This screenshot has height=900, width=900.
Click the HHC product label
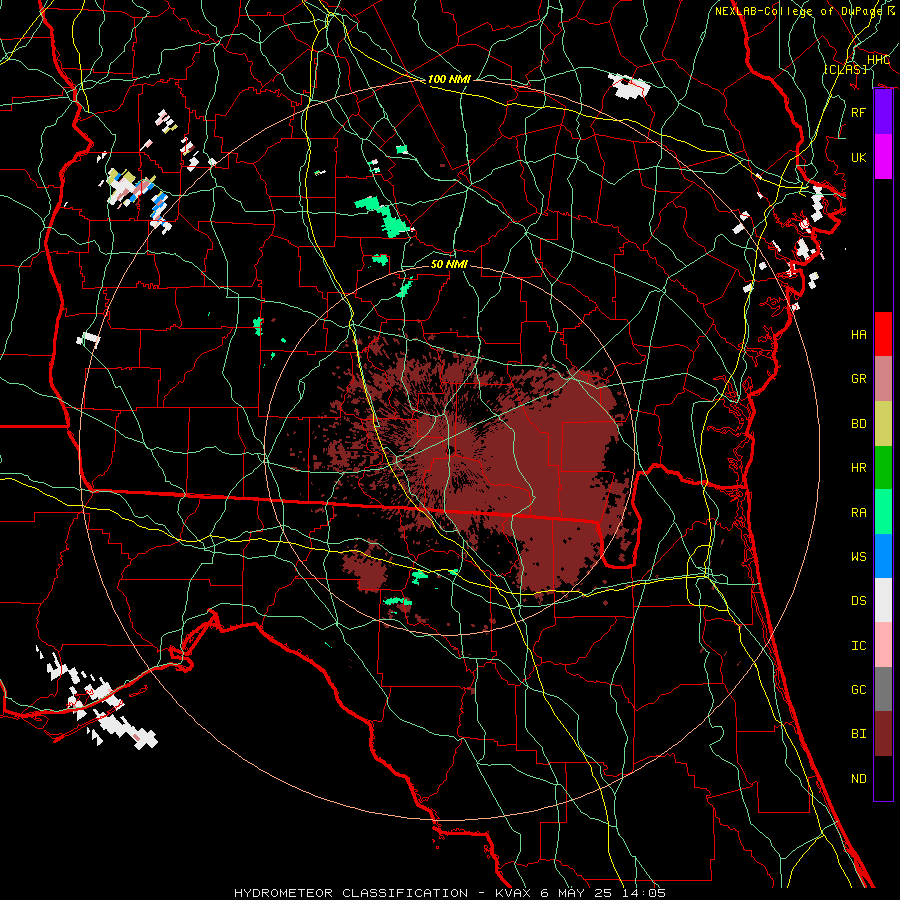coord(878,60)
